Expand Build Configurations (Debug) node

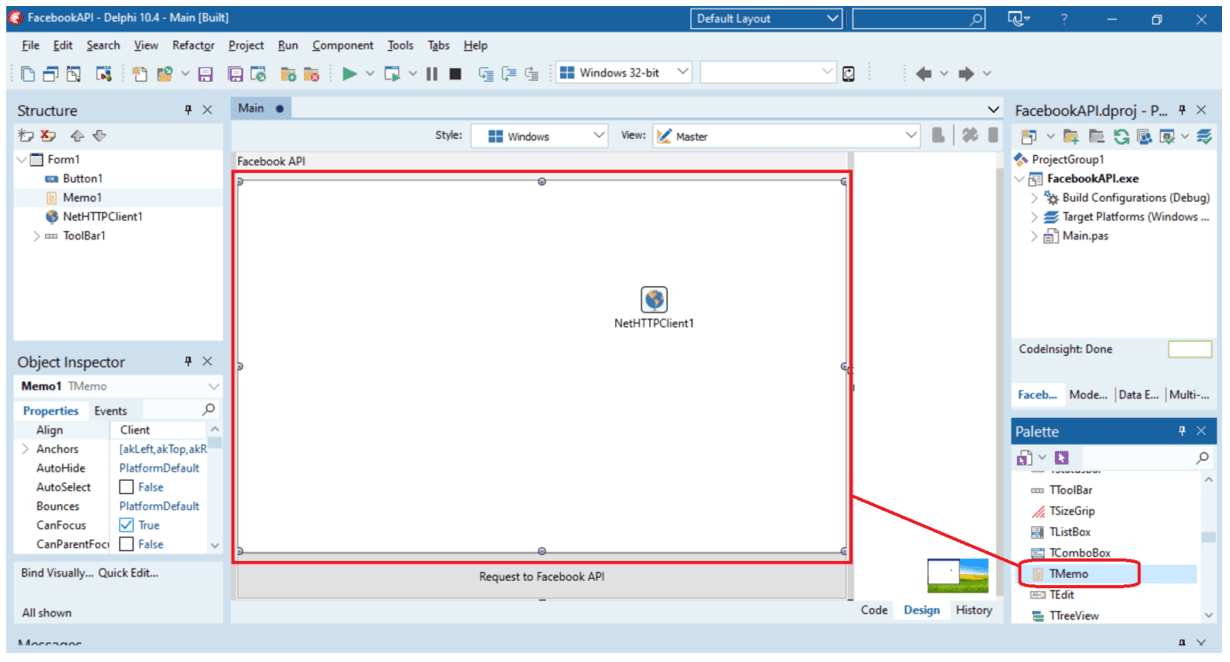[x=1034, y=198]
